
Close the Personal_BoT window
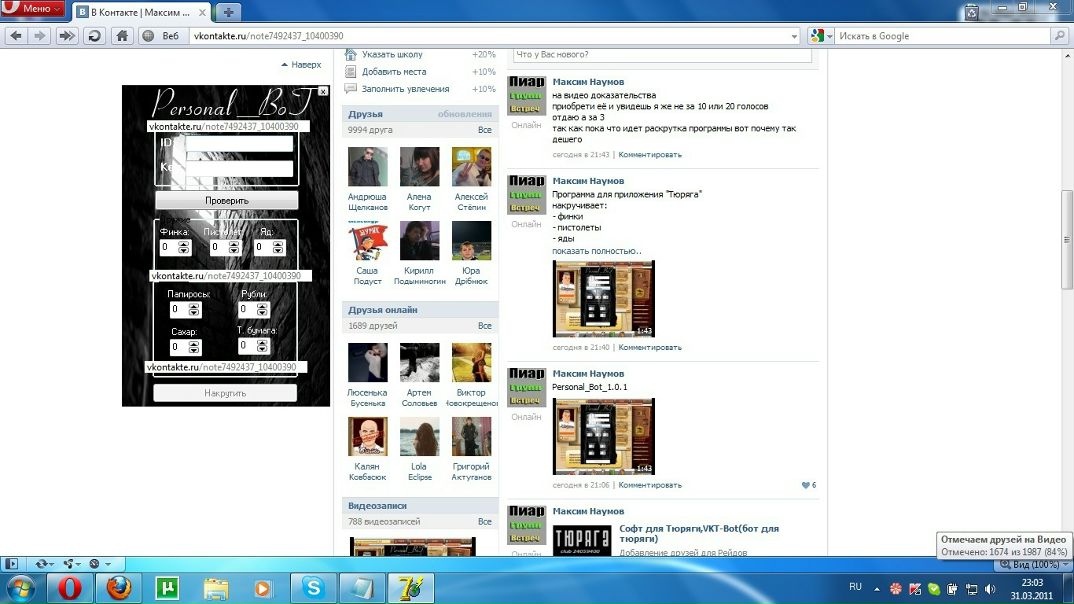(323, 91)
